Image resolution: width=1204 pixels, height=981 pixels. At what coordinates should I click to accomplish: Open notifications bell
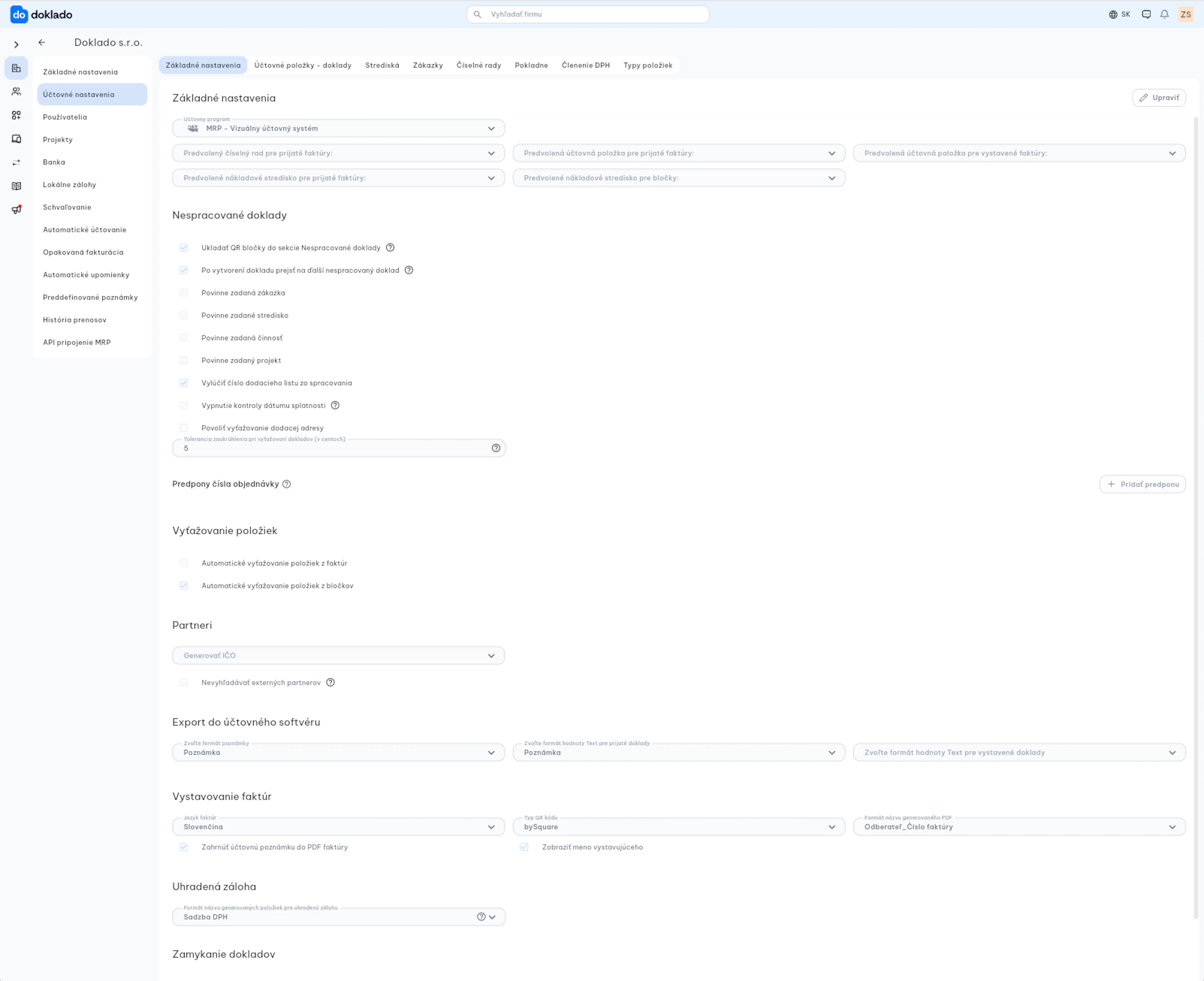[1164, 15]
